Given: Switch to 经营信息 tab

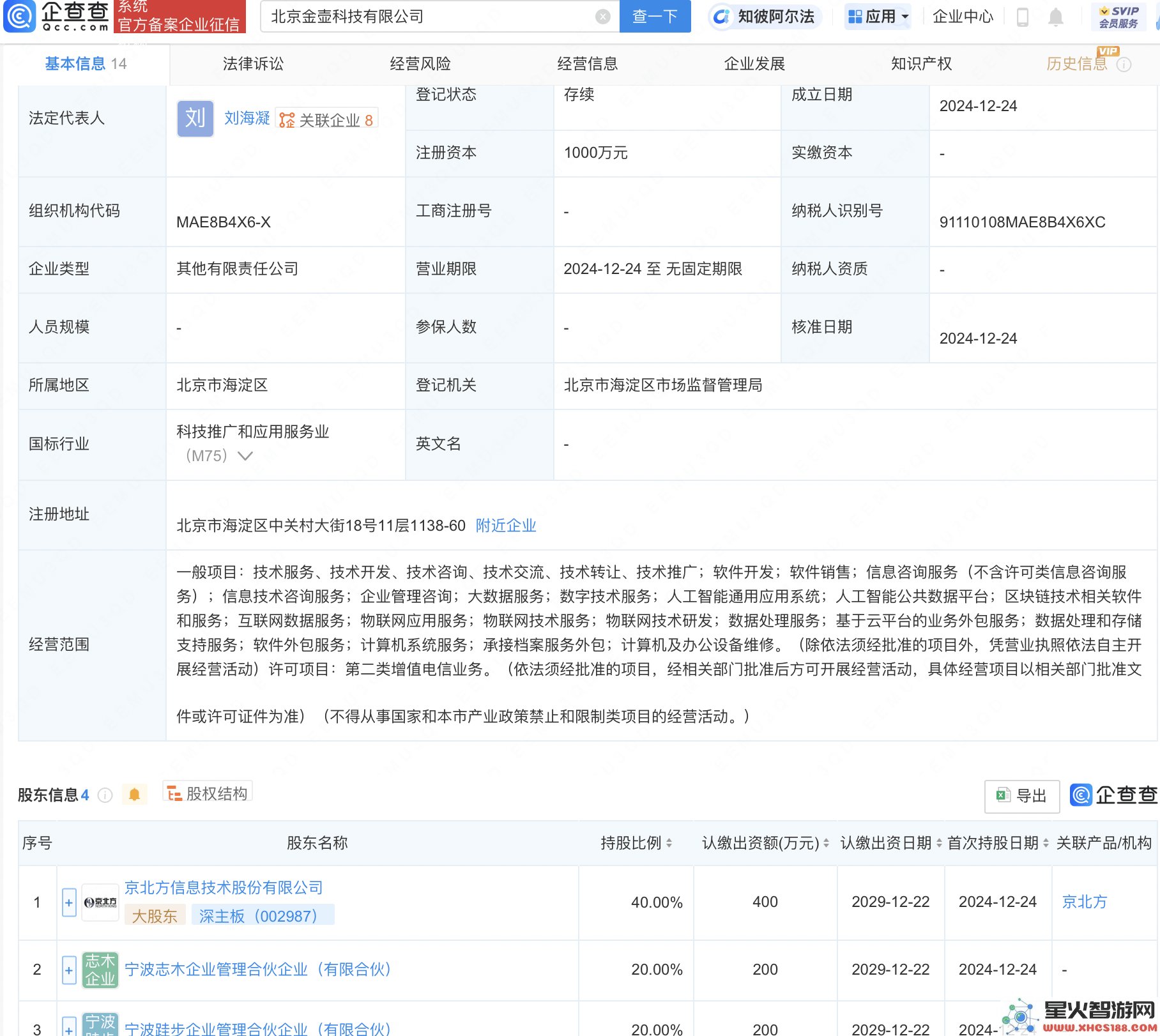Looking at the screenshot, I should [x=588, y=64].
